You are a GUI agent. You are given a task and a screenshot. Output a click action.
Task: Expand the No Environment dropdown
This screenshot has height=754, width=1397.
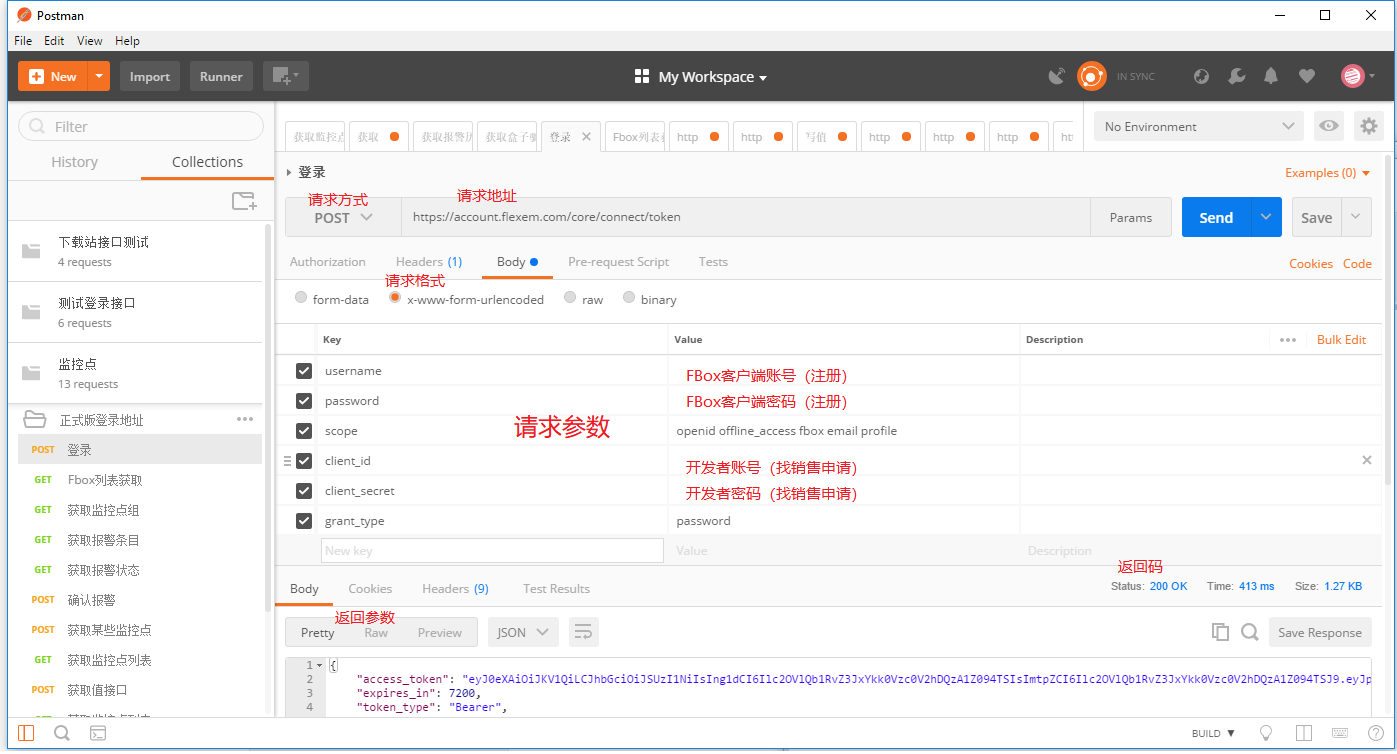coord(1198,127)
